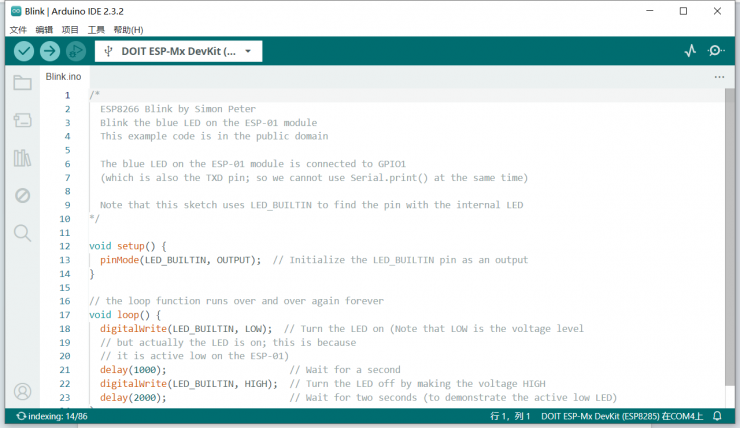Show the Sketchbook folder panel
Image resolution: width=740 pixels, height=428 pixels.
tap(22, 83)
